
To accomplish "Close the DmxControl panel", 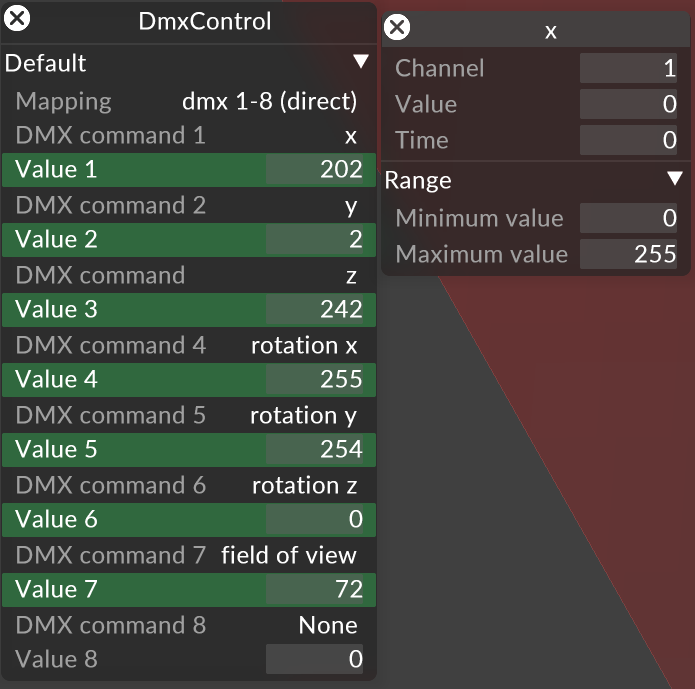I will click(18, 18).
